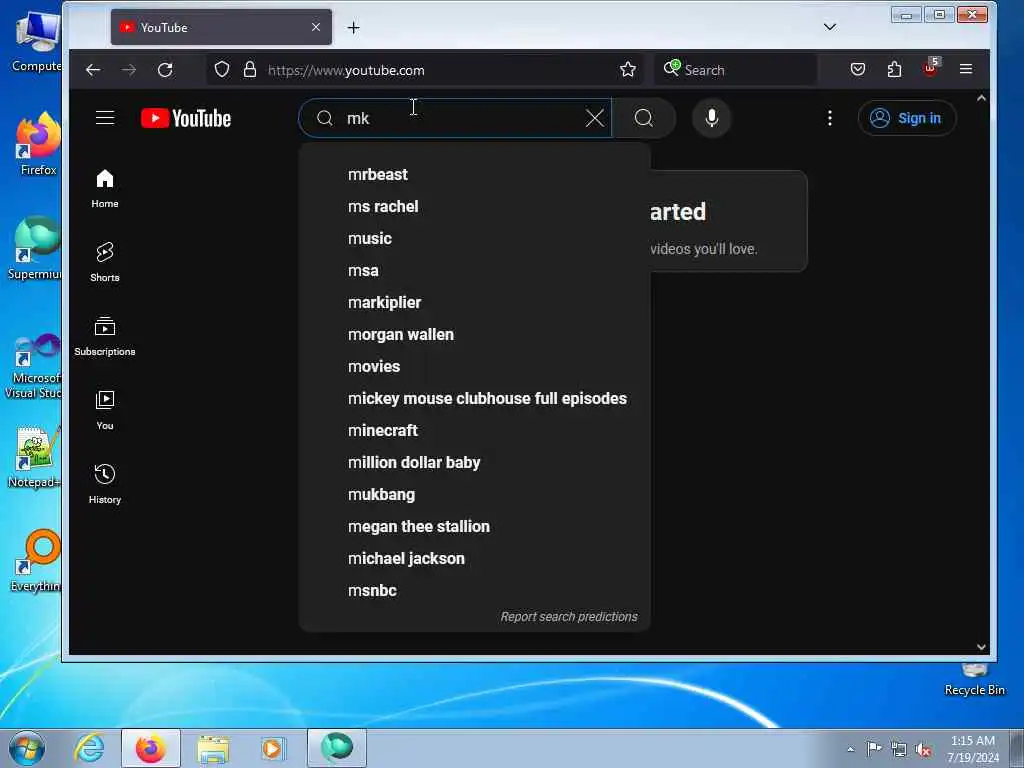The image size is (1024, 768).
Task: Click the taskbar clock showing 1:15 AM
Action: (973, 749)
